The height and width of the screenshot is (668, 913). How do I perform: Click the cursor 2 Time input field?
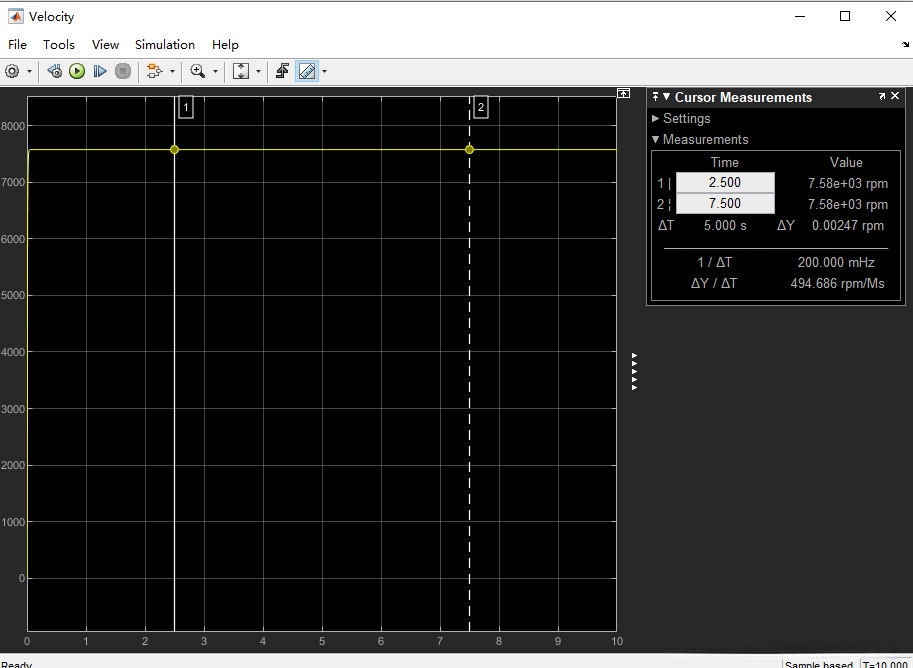(725, 204)
